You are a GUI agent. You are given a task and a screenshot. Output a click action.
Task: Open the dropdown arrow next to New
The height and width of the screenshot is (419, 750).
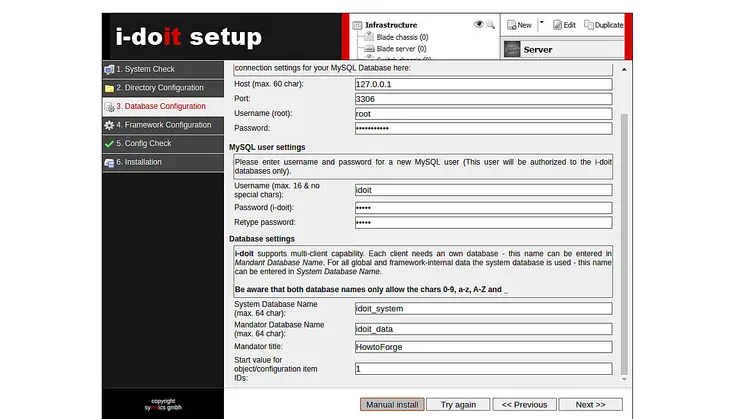point(541,22)
